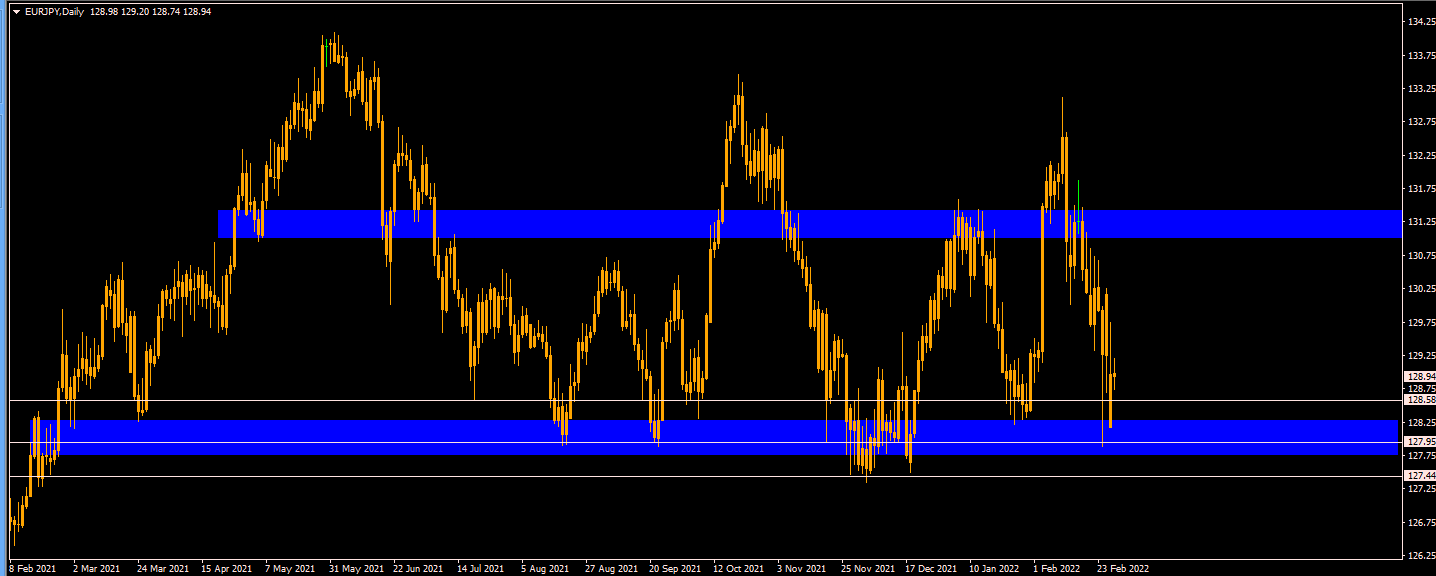Click the 128.58 price level tag
Image resolution: width=1436 pixels, height=576 pixels.
click(1420, 400)
